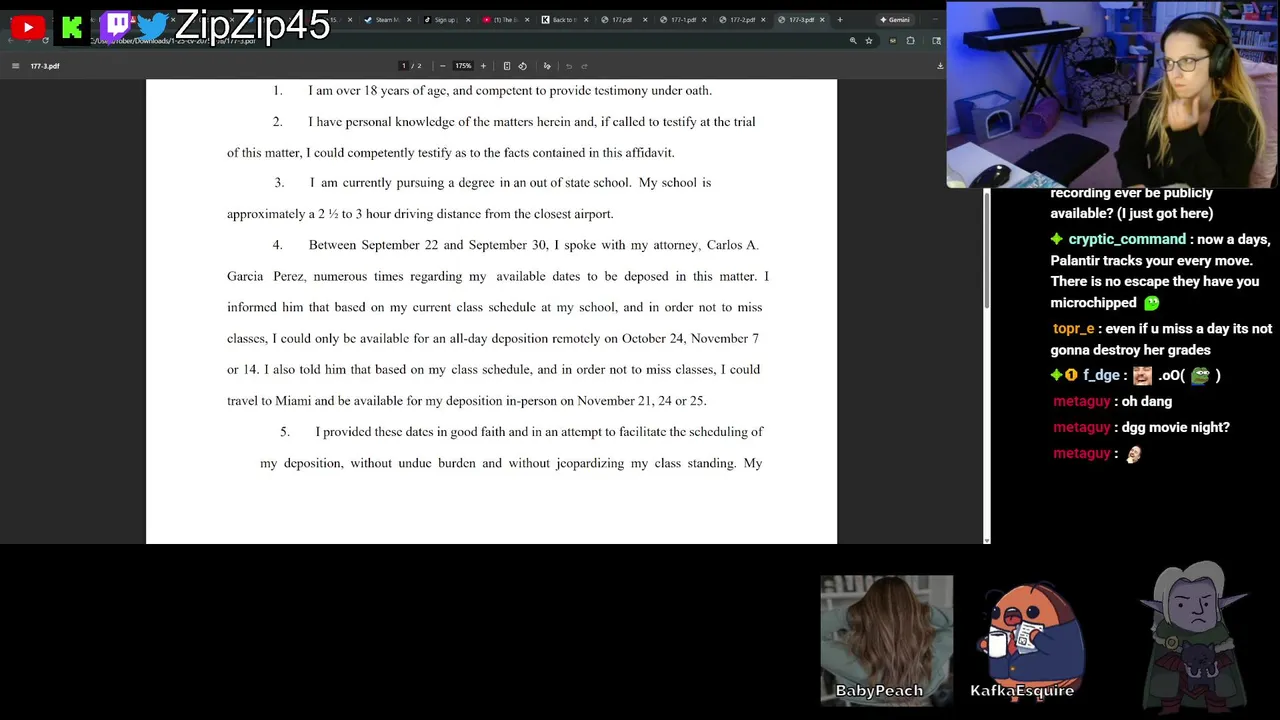Click the Kick logo in stream overlay
Viewport: 1280px width, 720px height.
pyautogui.click(x=71, y=28)
